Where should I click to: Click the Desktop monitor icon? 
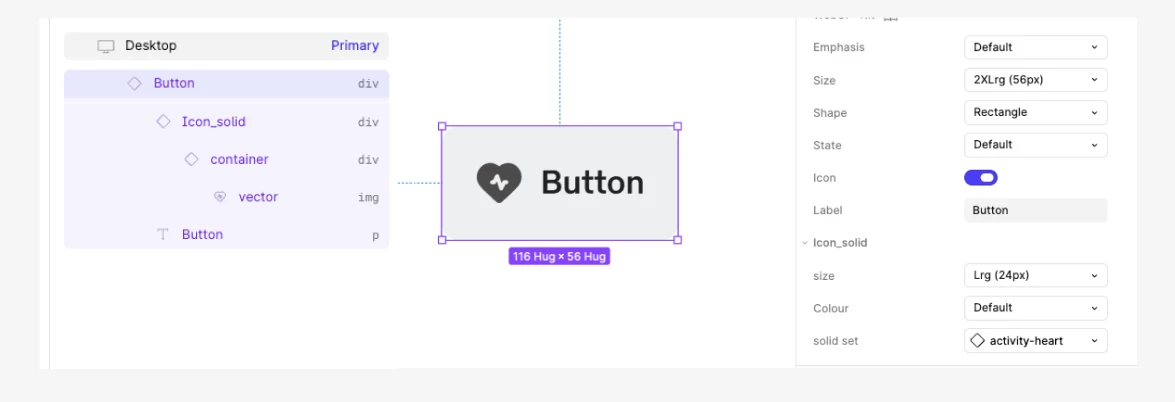106,46
